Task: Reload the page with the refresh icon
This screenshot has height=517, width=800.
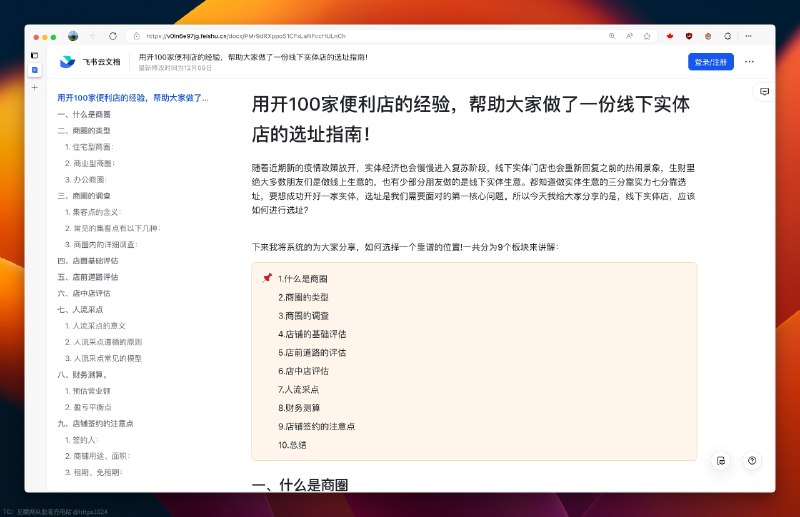Action: click(x=113, y=36)
